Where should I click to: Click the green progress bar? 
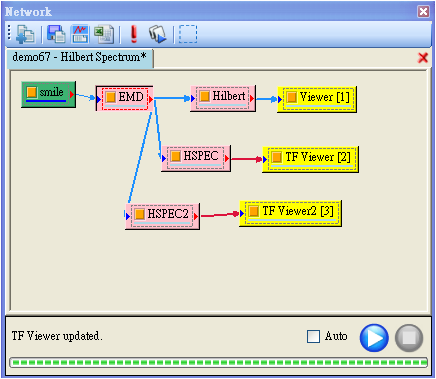(218, 362)
